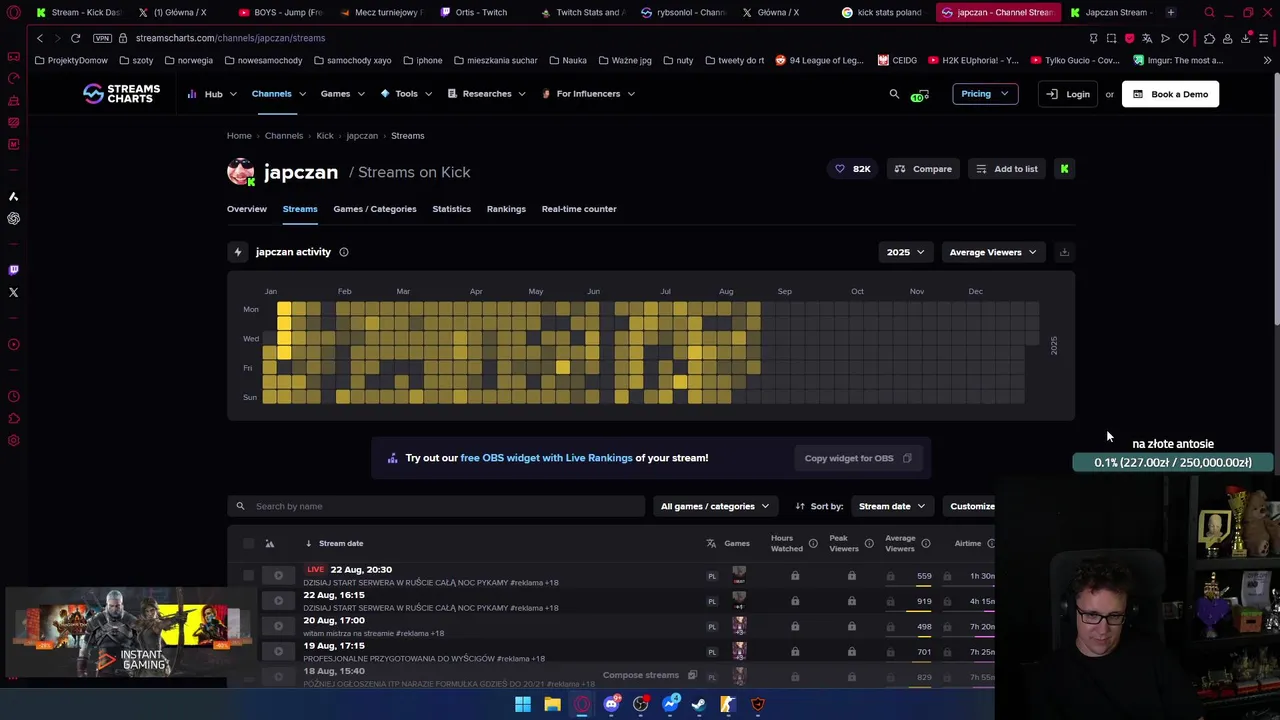
Task: Play the 20 Aug, 17:00 stream row
Action: tap(278, 626)
